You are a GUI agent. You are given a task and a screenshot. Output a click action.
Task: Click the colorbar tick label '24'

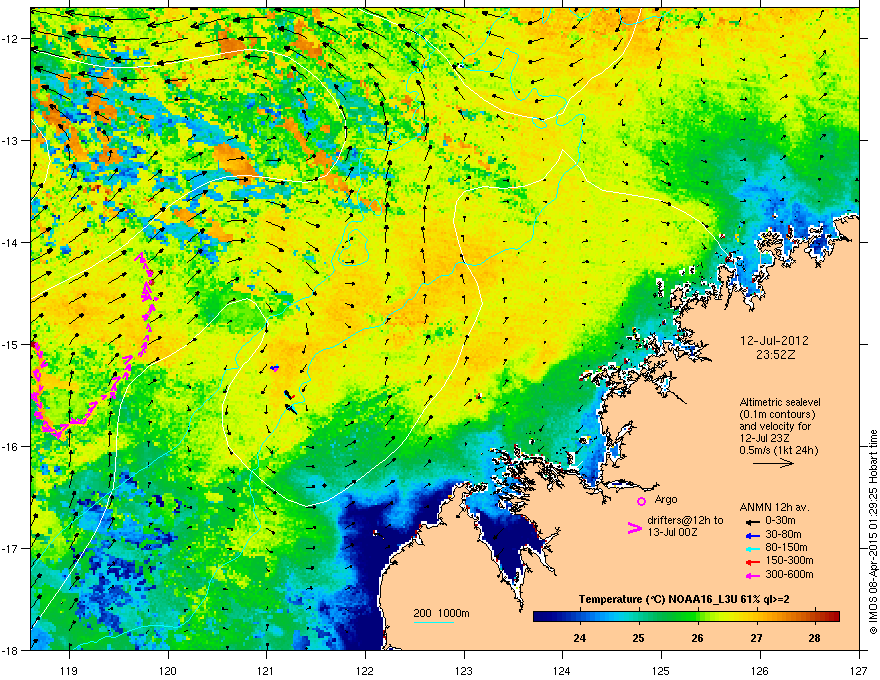[x=580, y=638]
